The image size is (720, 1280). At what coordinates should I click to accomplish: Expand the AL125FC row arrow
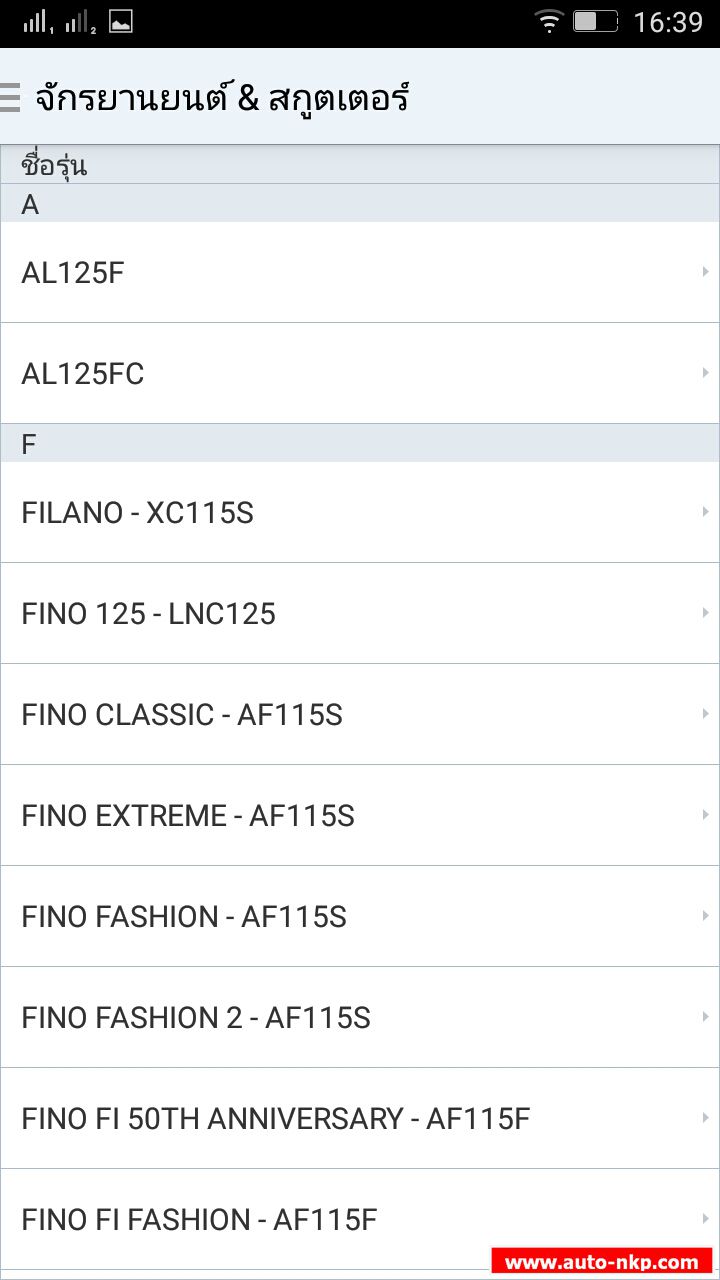706,373
